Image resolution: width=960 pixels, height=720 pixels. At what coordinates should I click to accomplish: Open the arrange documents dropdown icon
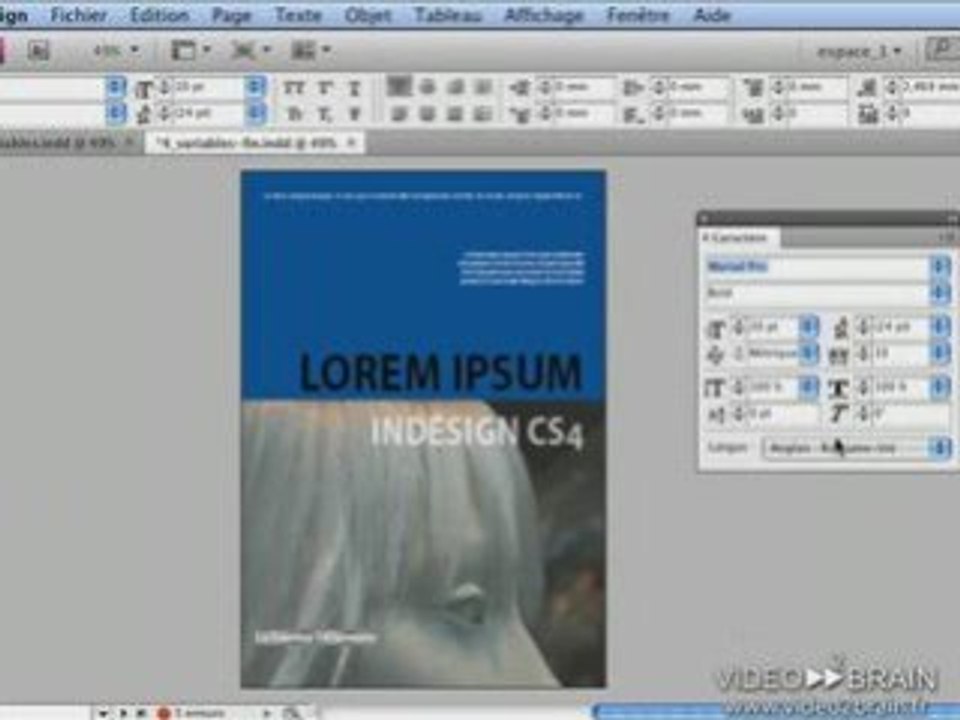tap(310, 50)
